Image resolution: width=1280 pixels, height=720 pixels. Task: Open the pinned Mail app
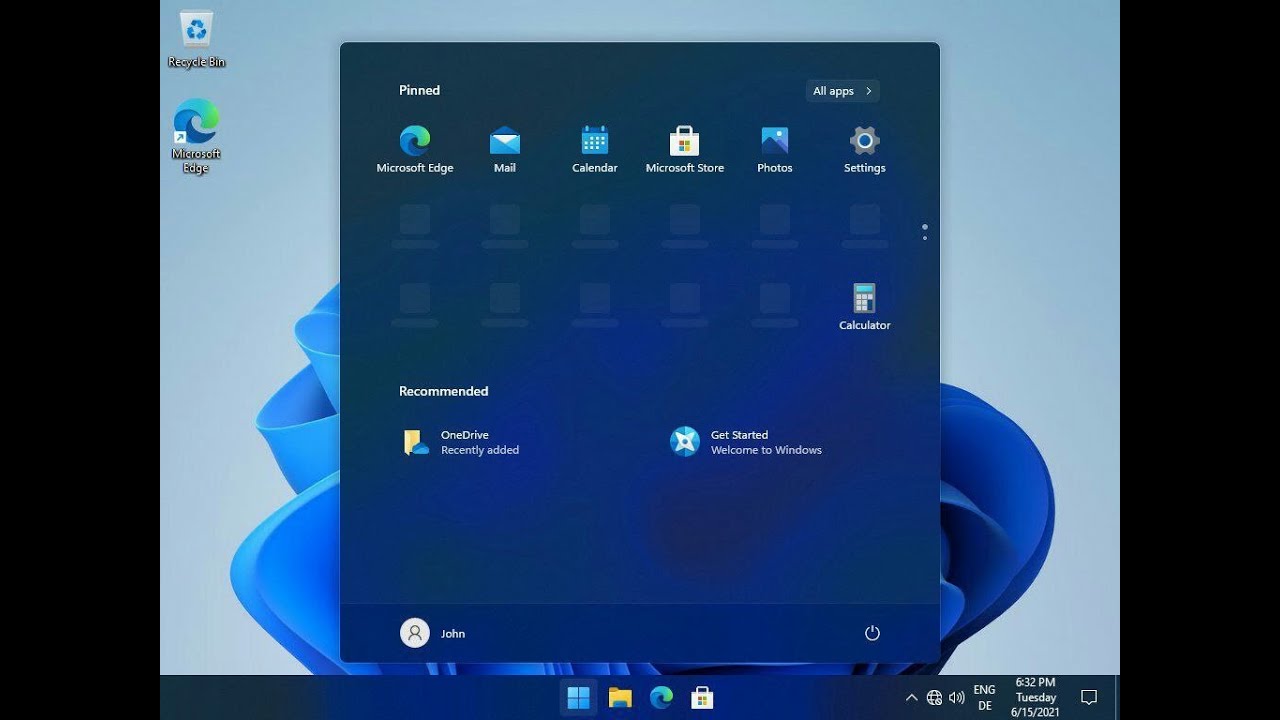point(505,150)
